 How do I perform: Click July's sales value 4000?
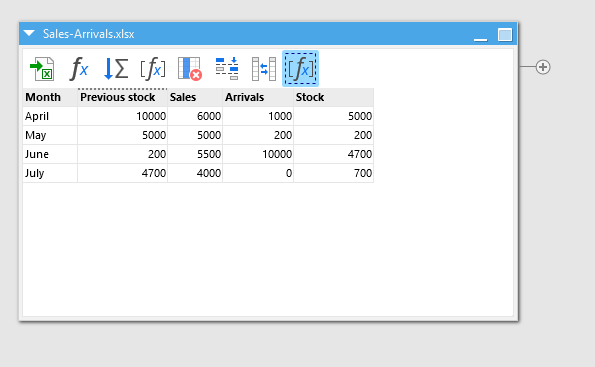click(195, 173)
